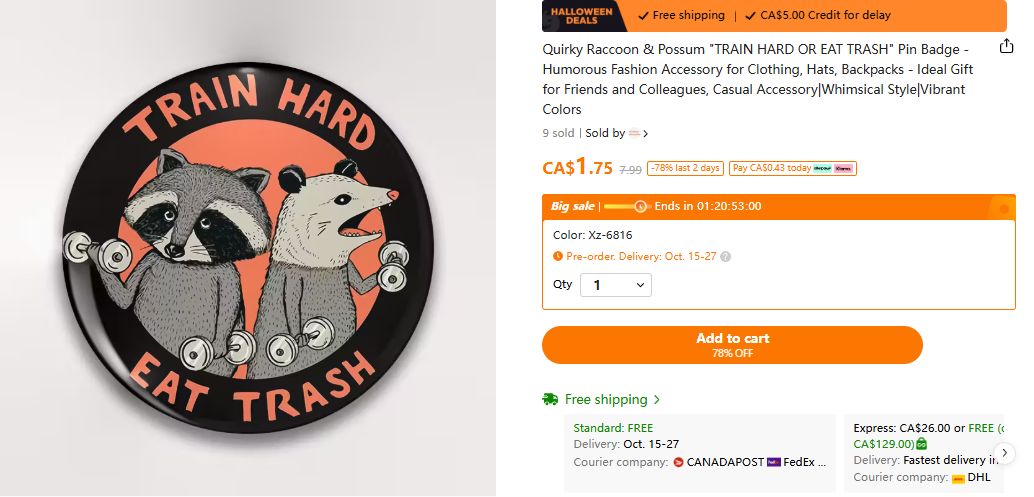Click the help question mark near pre-order delivery
This screenshot has width=1034, height=497.
pos(725,256)
